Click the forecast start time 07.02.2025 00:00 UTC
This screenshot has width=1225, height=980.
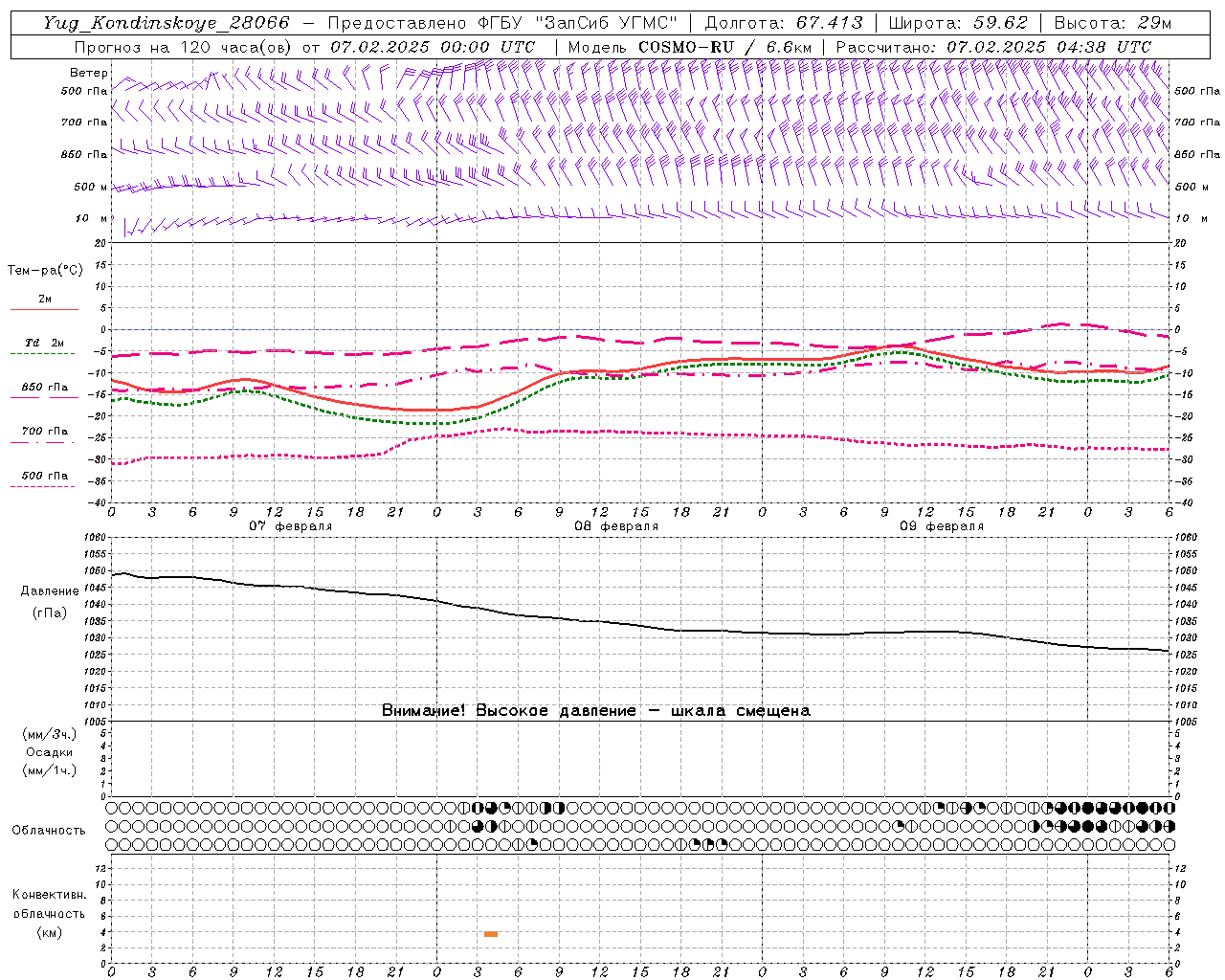(x=433, y=47)
